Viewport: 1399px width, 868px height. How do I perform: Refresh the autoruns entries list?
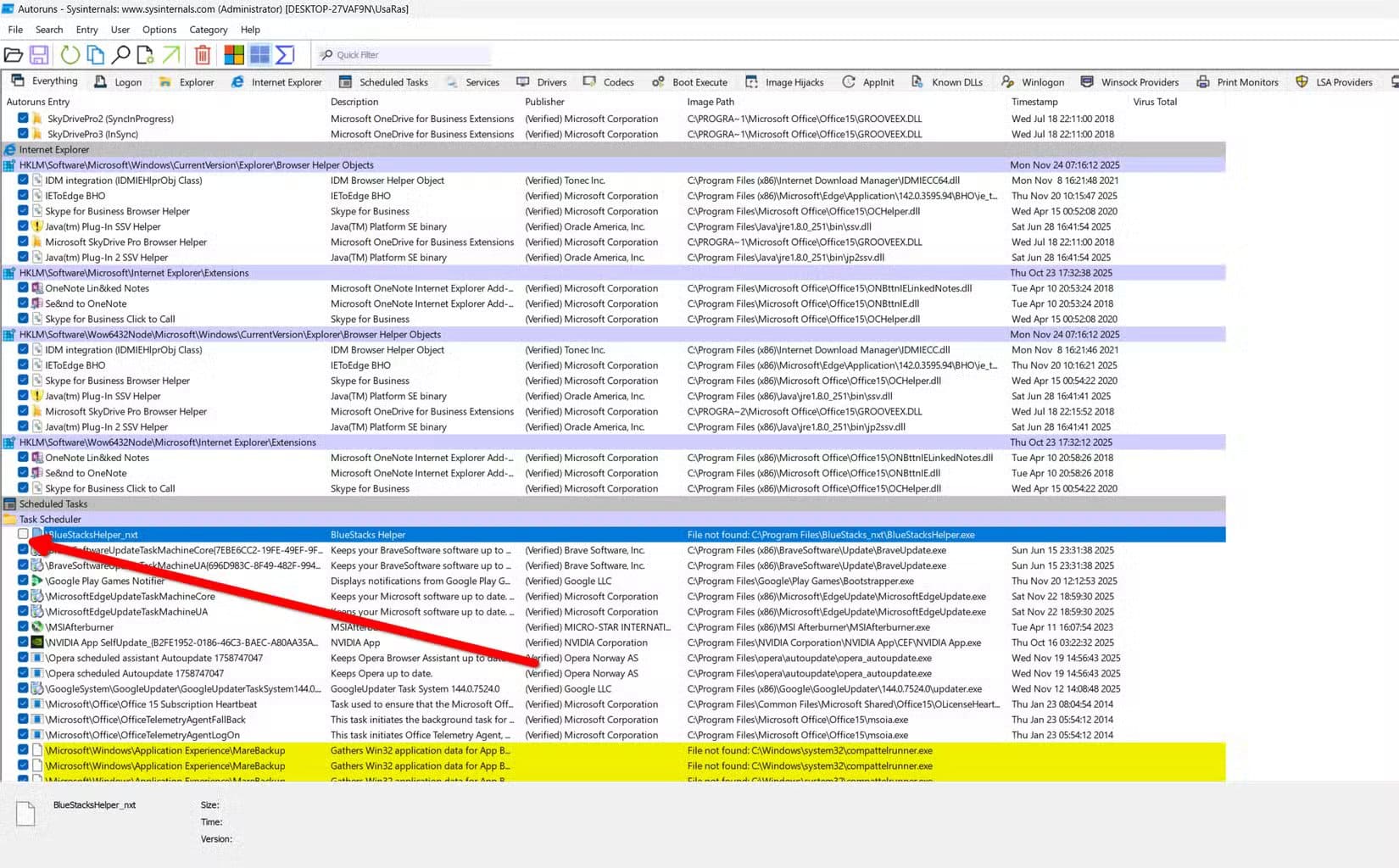click(x=69, y=54)
